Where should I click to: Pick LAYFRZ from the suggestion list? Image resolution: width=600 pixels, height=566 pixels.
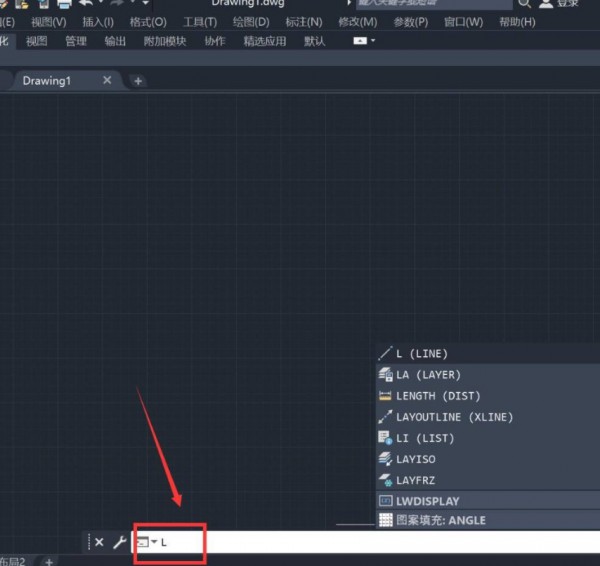[x=415, y=480]
